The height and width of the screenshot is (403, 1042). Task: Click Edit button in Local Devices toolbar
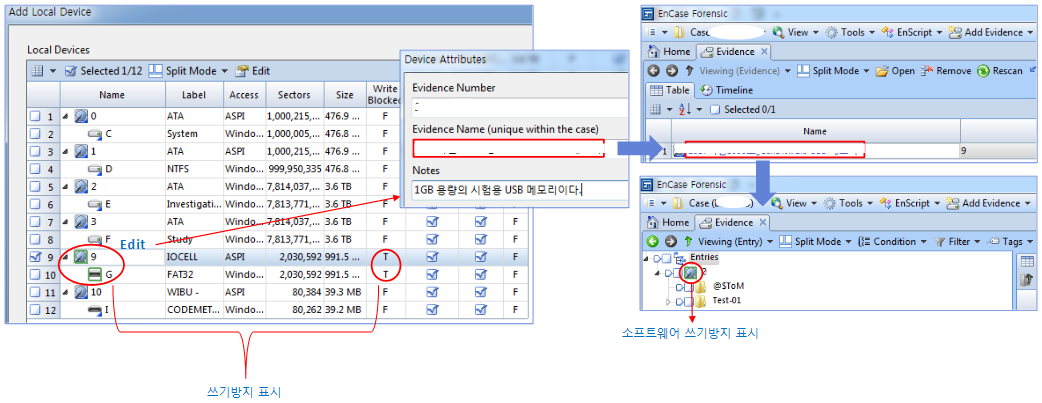click(252, 70)
